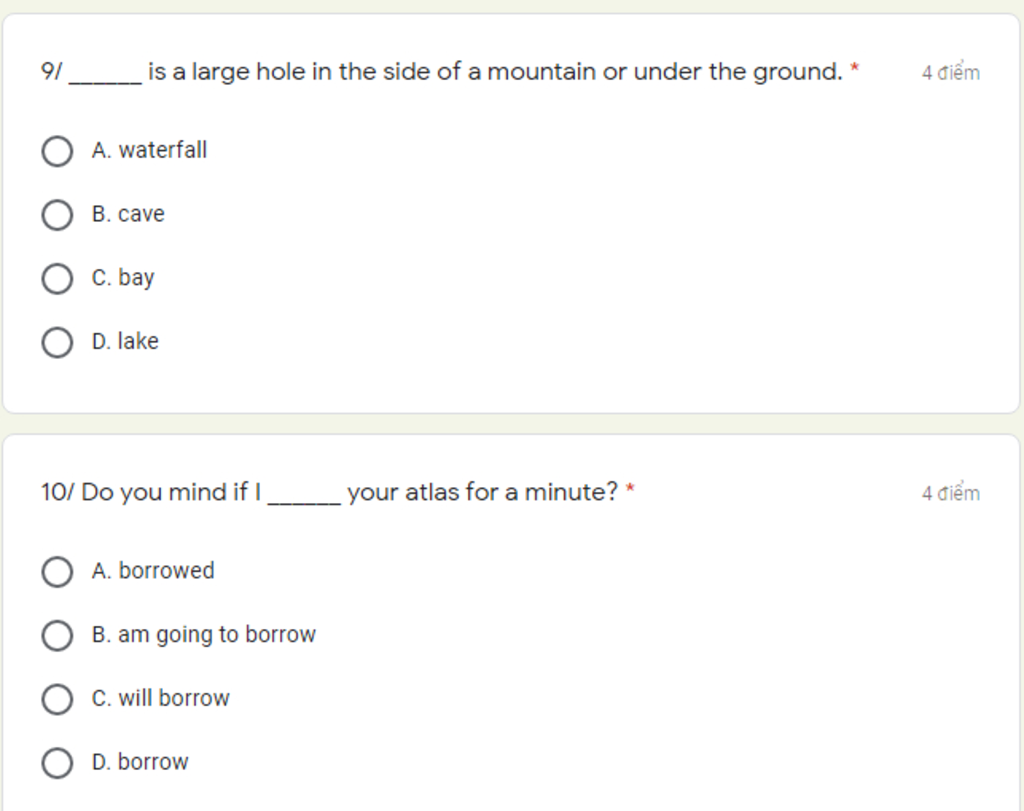
Task: Click the 'A. borrowed' option label
Action: pyautogui.click(x=153, y=571)
